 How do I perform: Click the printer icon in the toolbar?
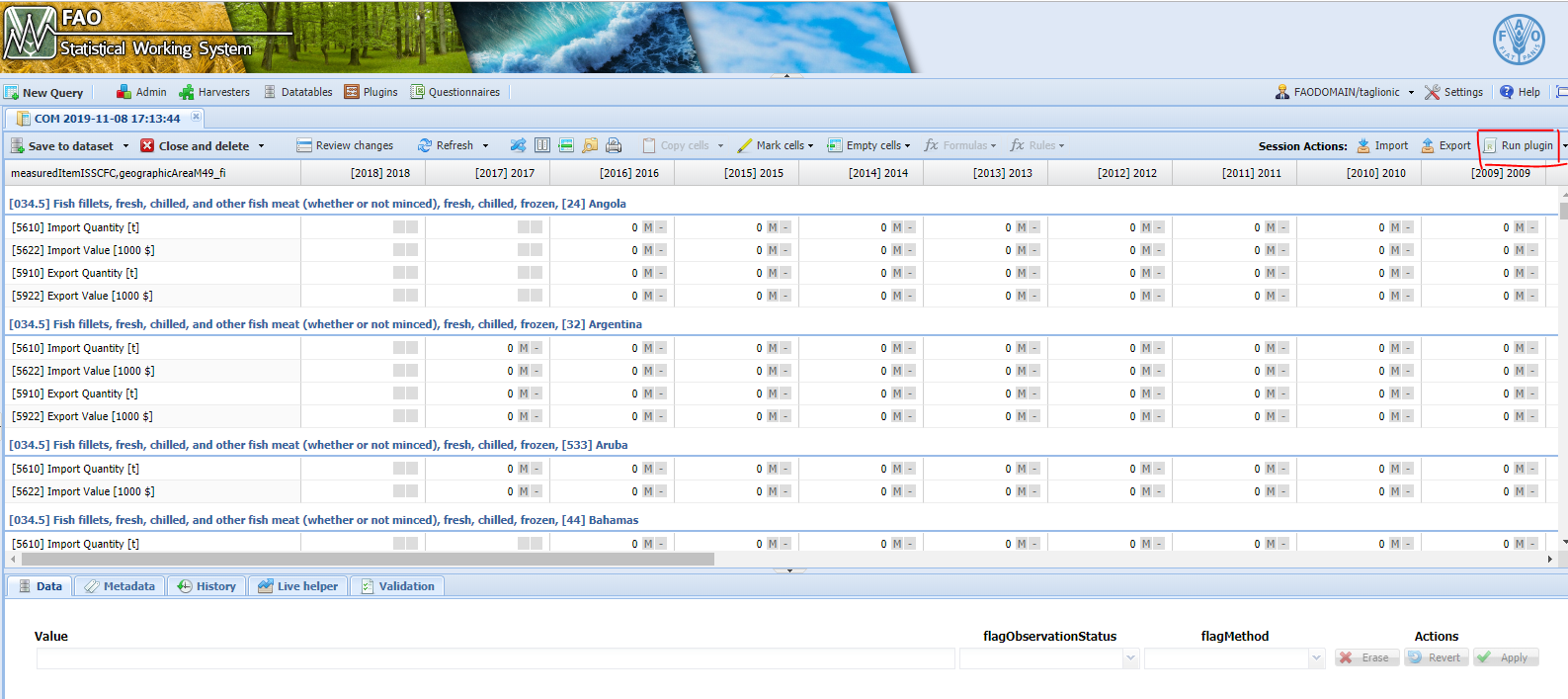(x=614, y=145)
